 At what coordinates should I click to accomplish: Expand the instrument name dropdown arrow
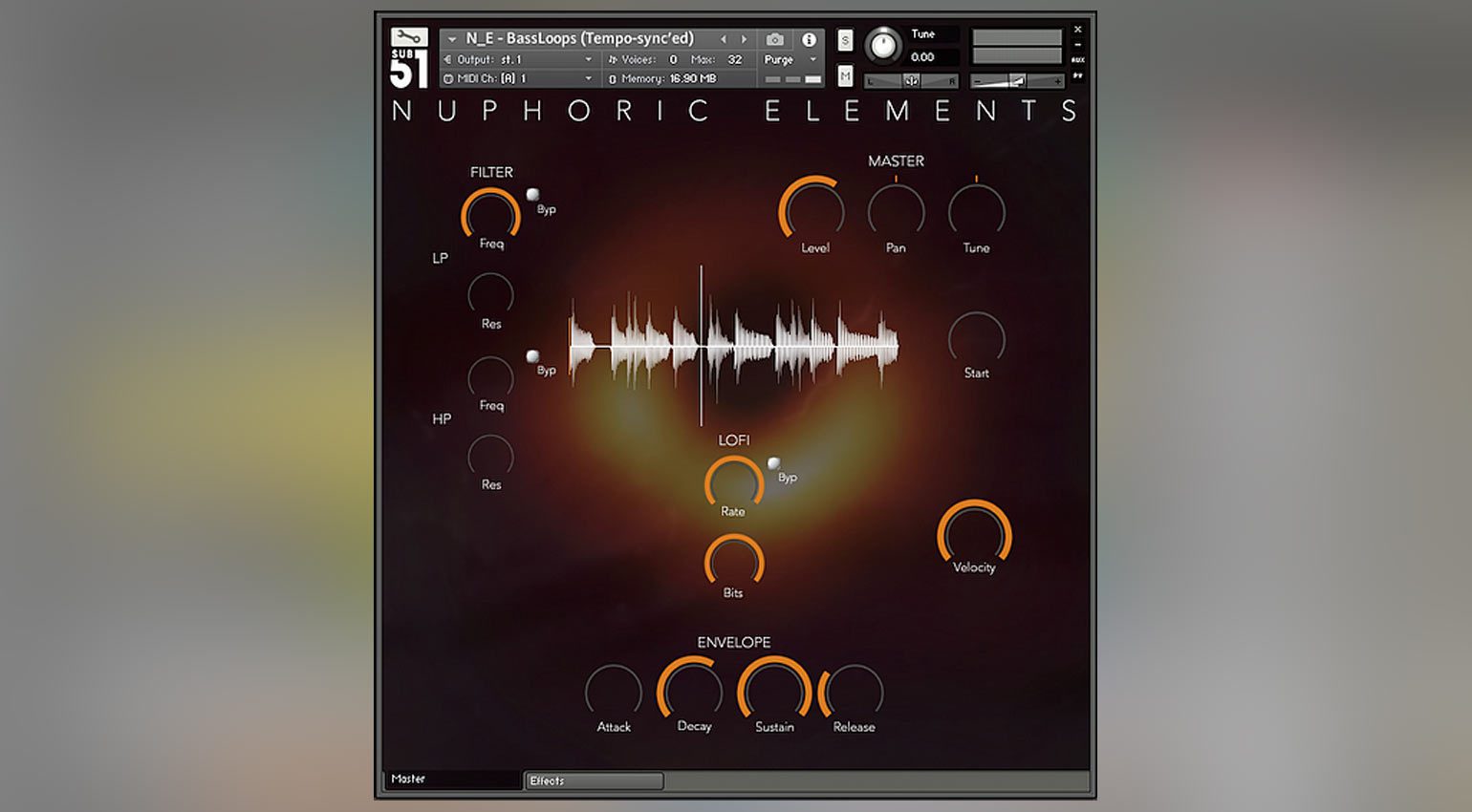[x=452, y=39]
